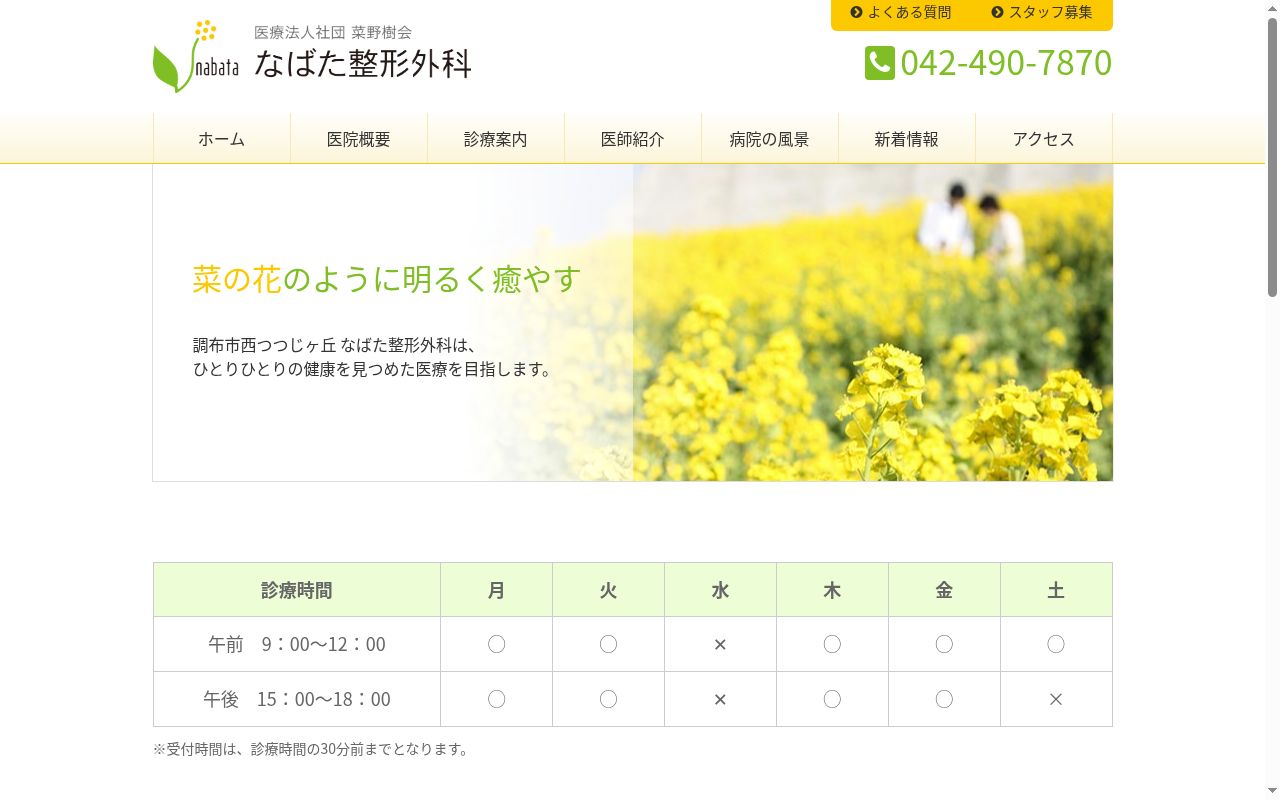Click the arrow icon beside スタッフ募集
This screenshot has width=1280, height=800.
click(x=997, y=12)
